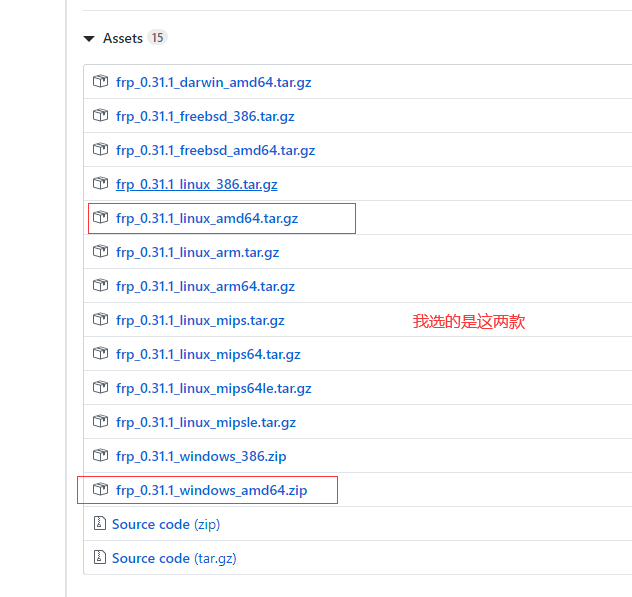Click package icon beside linux_mips64.tar.gz asset
Viewport: 632px width, 597px height.
[100, 353]
